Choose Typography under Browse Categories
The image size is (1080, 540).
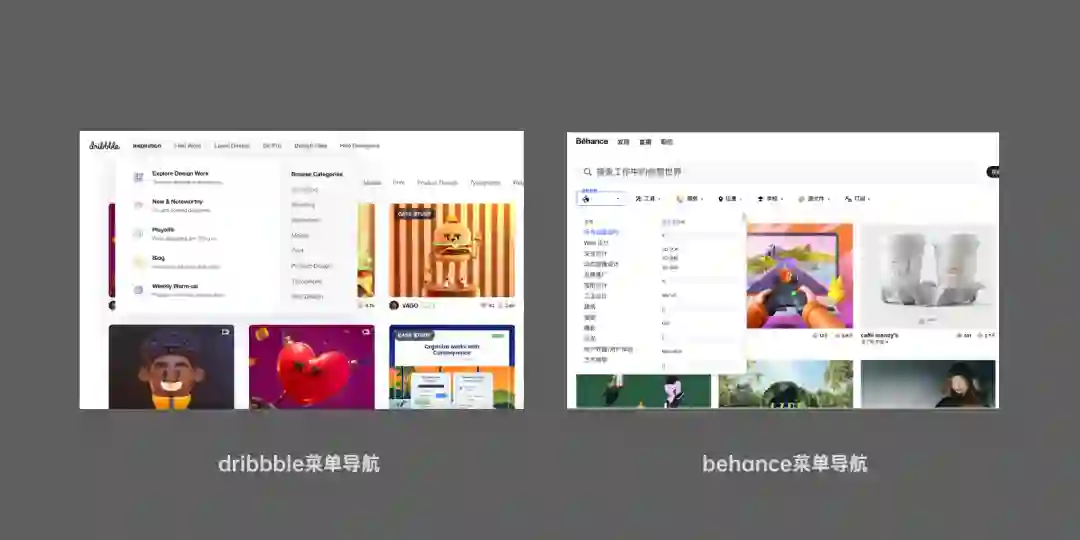(306, 282)
